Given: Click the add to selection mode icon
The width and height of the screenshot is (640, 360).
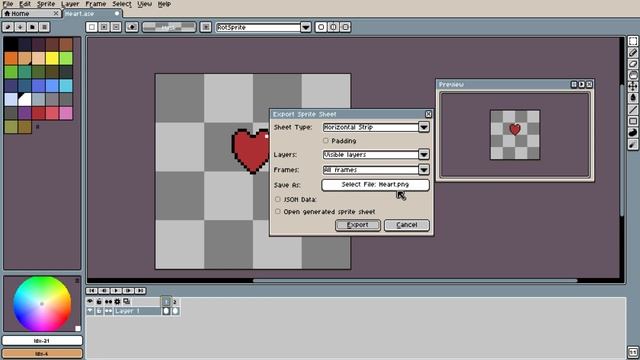Looking at the screenshot, I should tap(104, 27).
